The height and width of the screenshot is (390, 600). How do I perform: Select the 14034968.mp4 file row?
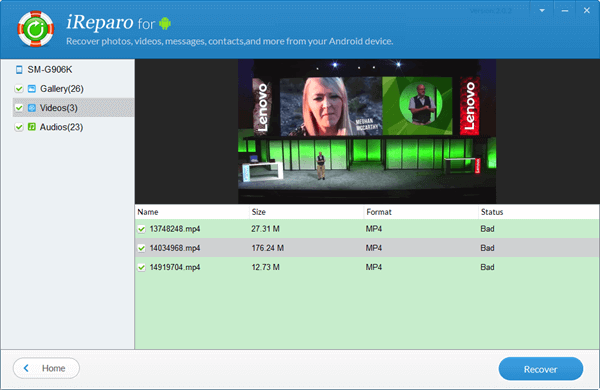(x=367, y=248)
